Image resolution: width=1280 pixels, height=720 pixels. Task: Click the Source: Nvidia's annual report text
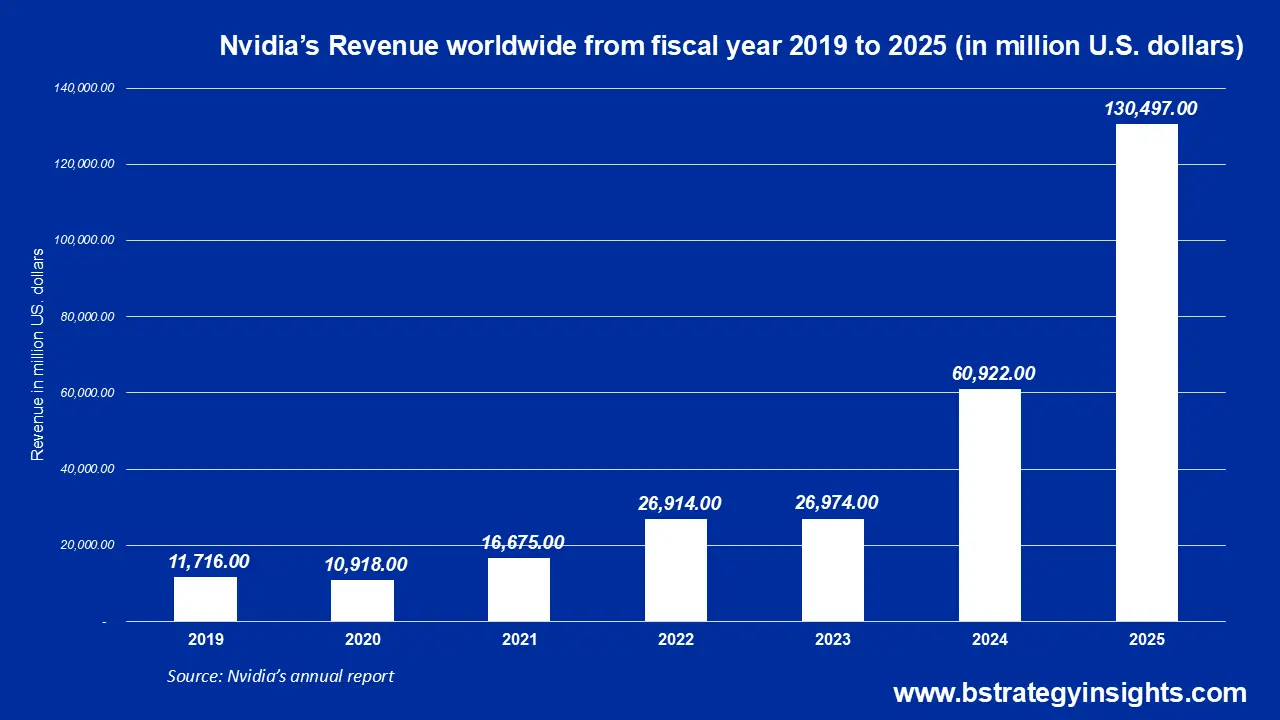281,676
